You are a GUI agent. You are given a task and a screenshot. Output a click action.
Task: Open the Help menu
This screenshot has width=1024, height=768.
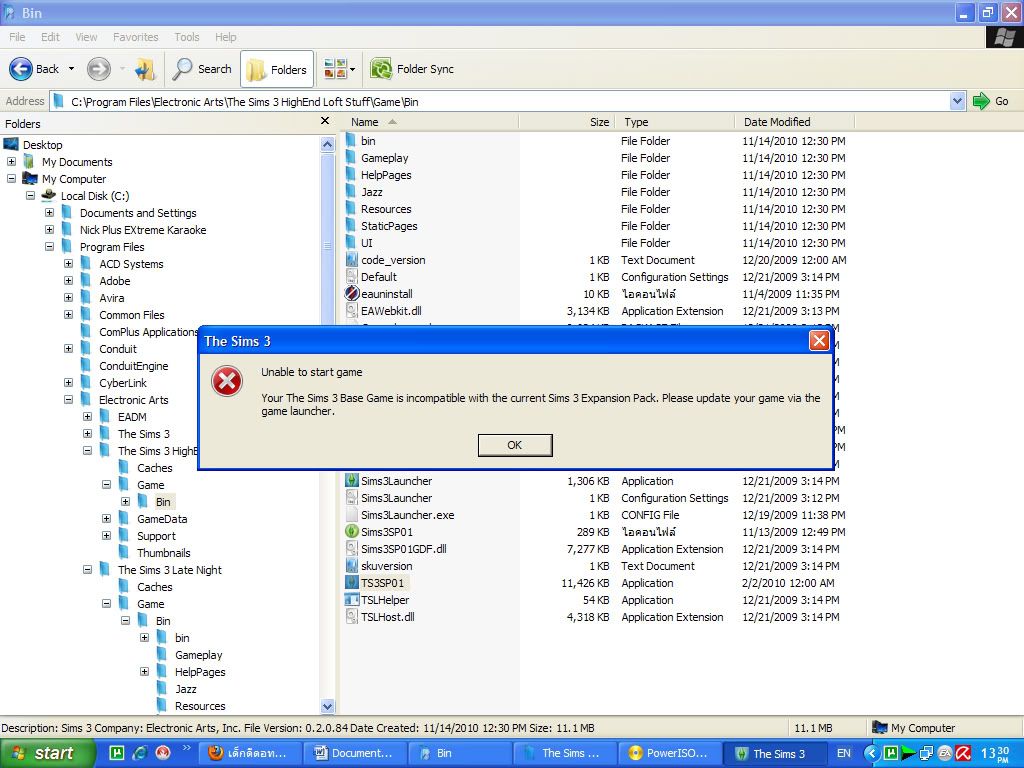[x=226, y=37]
